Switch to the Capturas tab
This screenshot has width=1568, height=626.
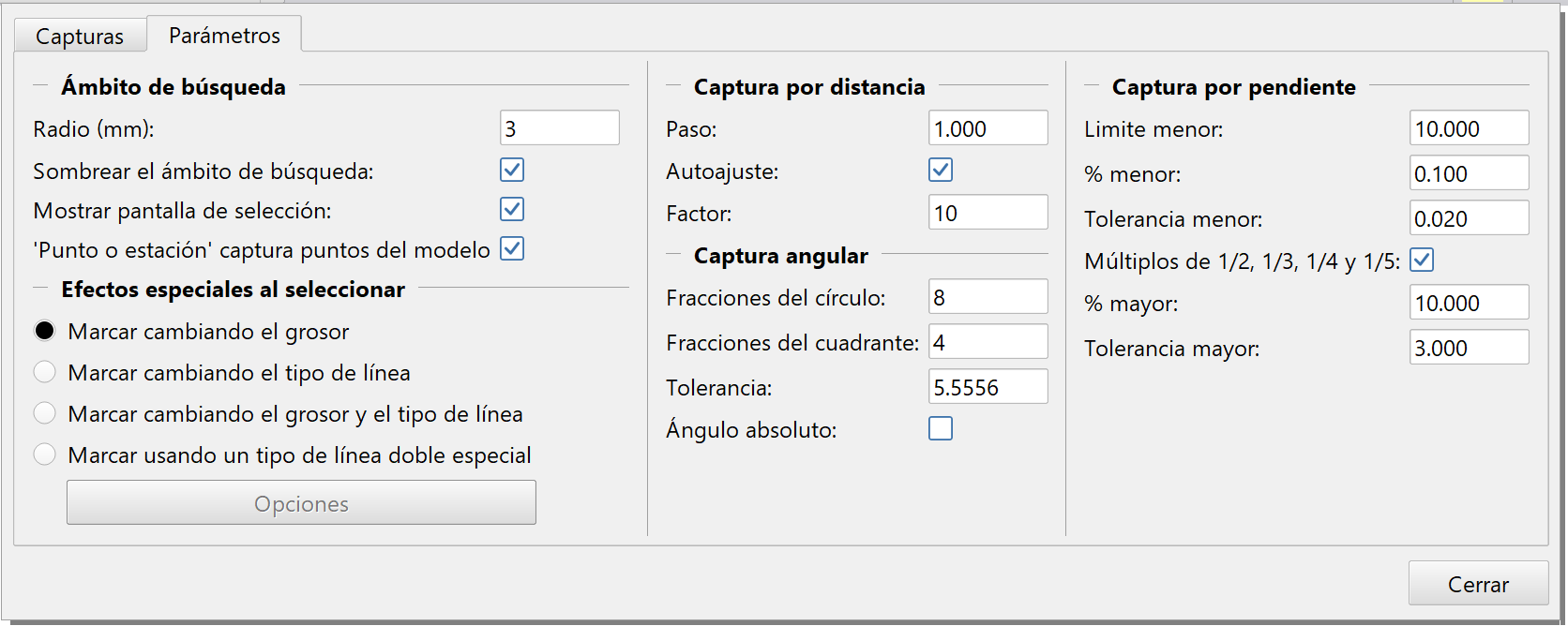pyautogui.click(x=80, y=36)
